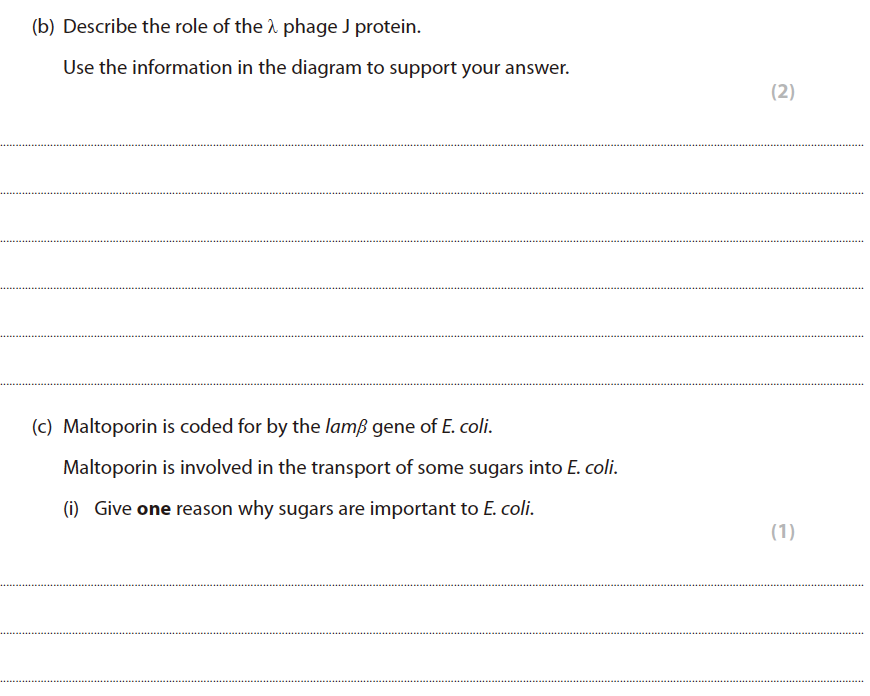Click the second answer line under question (b)
Image resolution: width=870 pixels, height=696 pixels.
coord(432,193)
